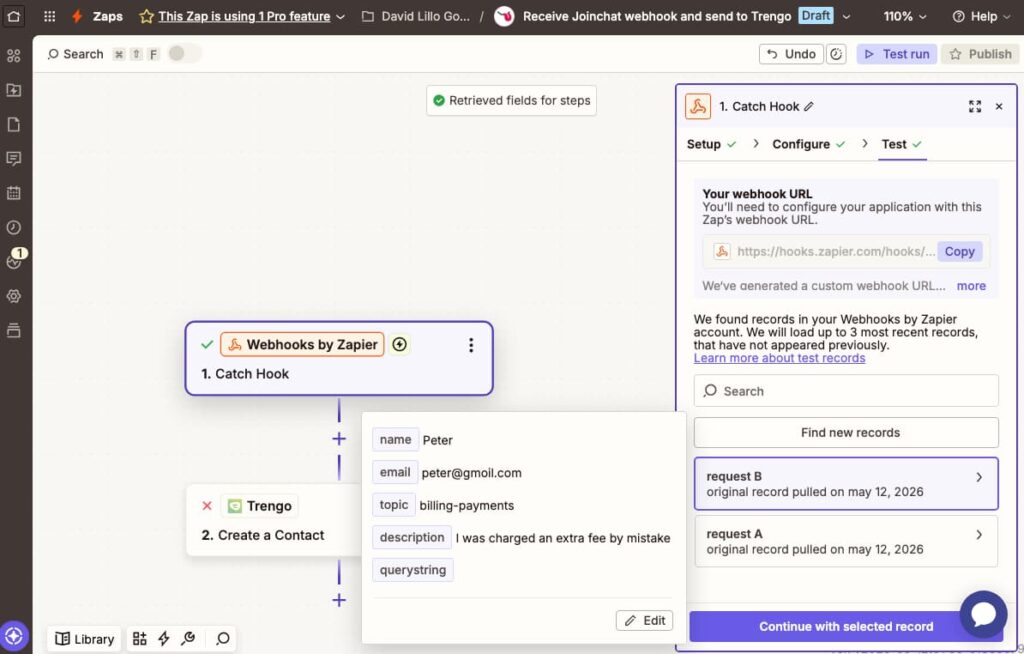Viewport: 1024px width, 654px height.
Task: Close the Catch Hook side panel
Action: 999,106
